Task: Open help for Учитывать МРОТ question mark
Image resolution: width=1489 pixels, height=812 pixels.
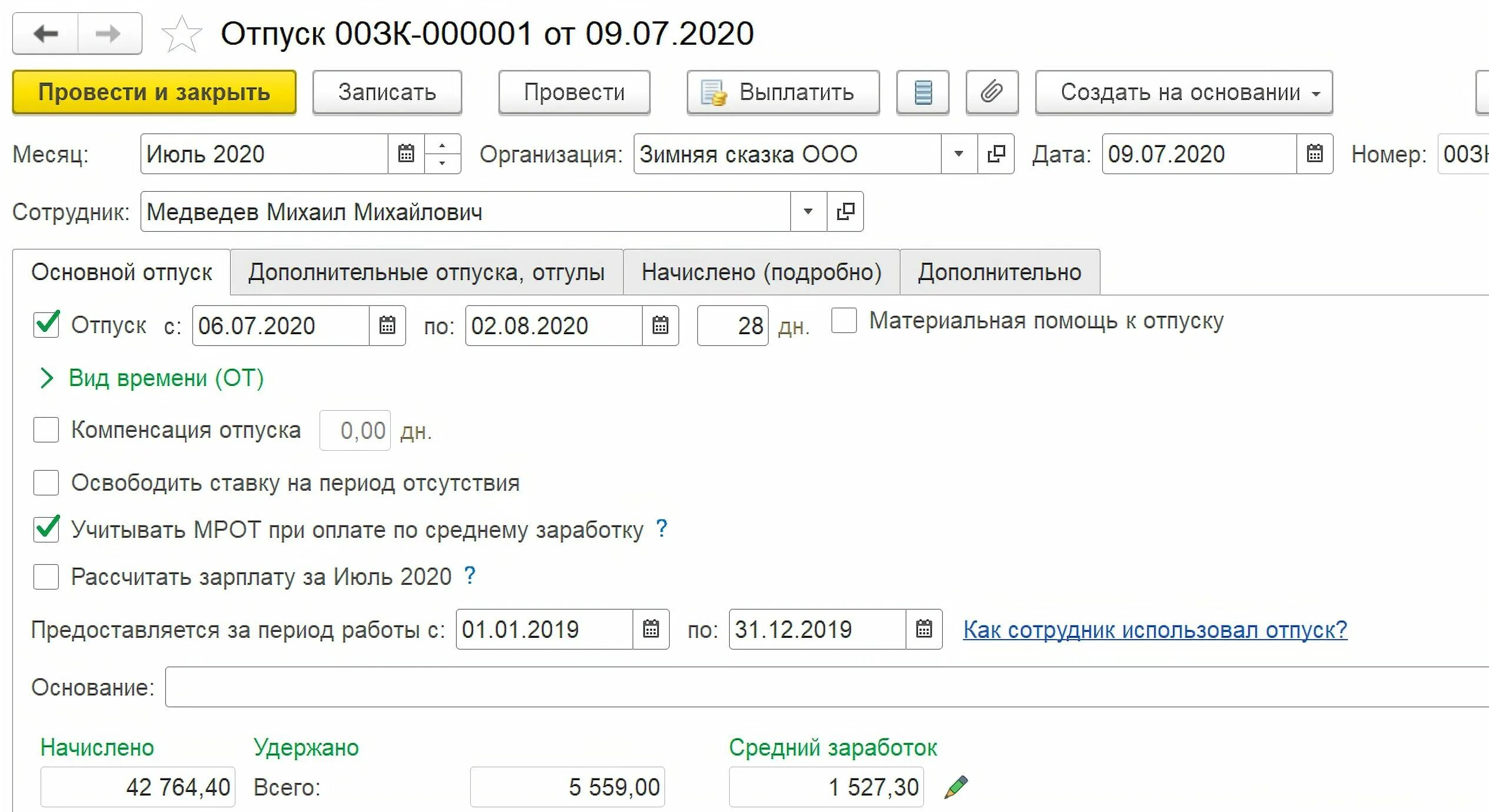Action: (662, 528)
